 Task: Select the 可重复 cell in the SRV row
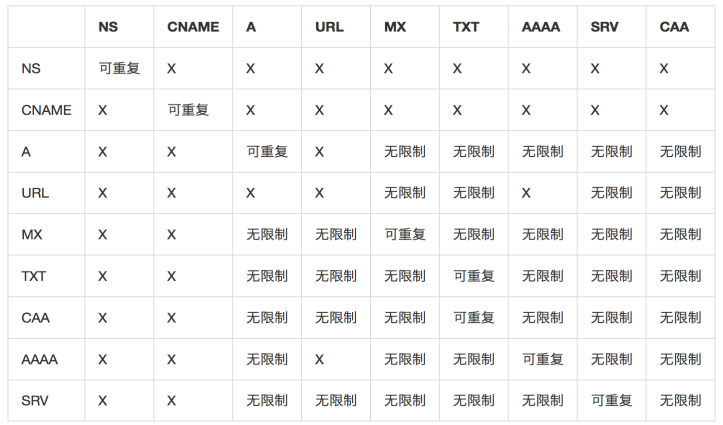(x=611, y=400)
